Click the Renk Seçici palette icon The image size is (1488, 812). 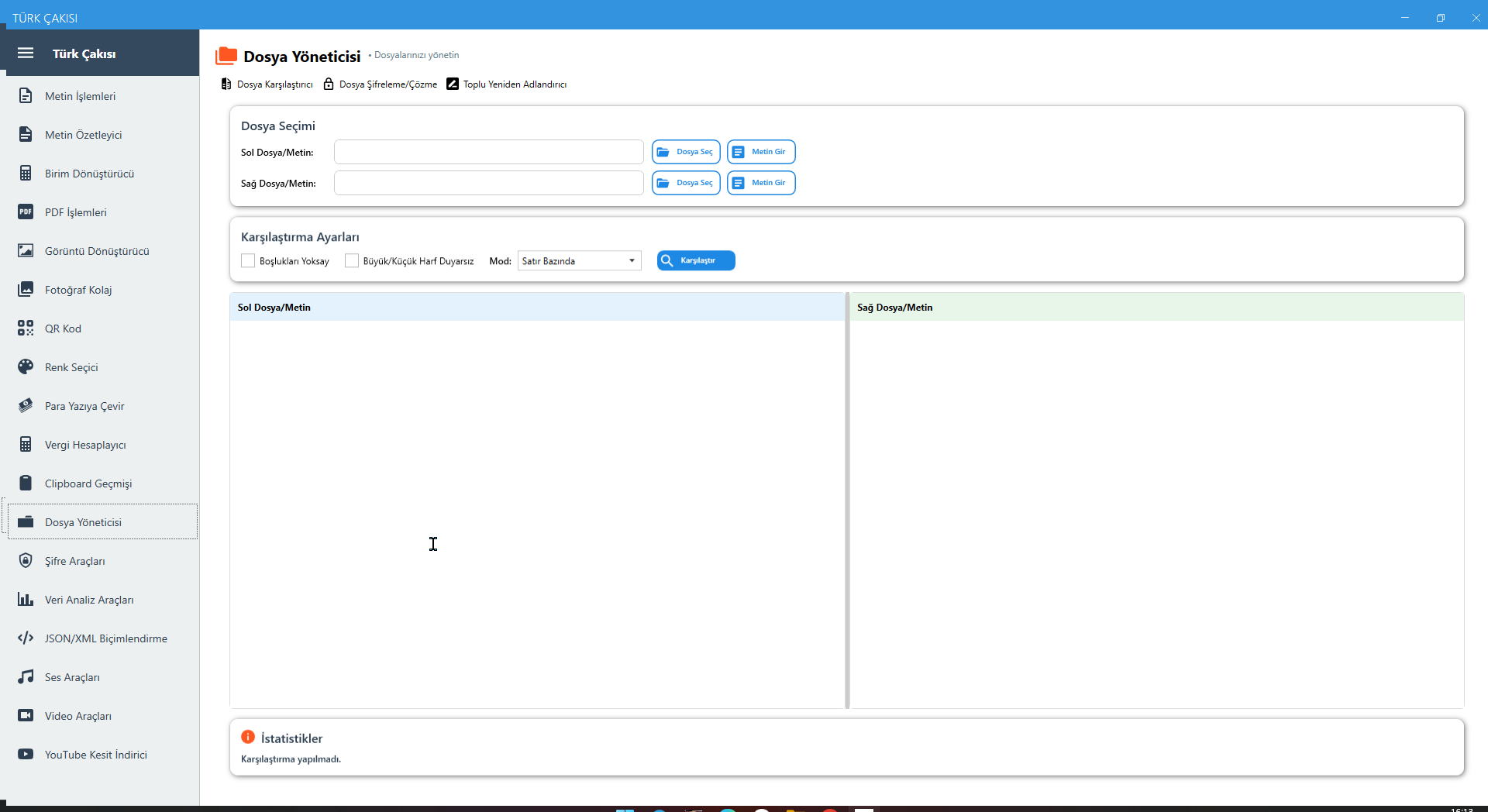pyautogui.click(x=26, y=367)
